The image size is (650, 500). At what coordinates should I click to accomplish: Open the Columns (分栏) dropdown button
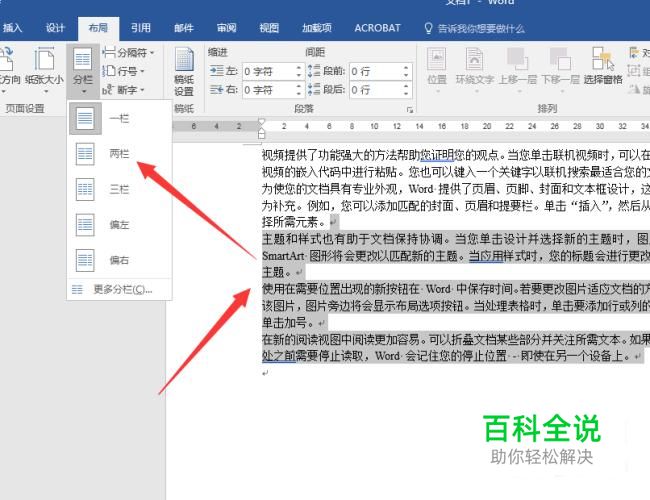click(83, 70)
